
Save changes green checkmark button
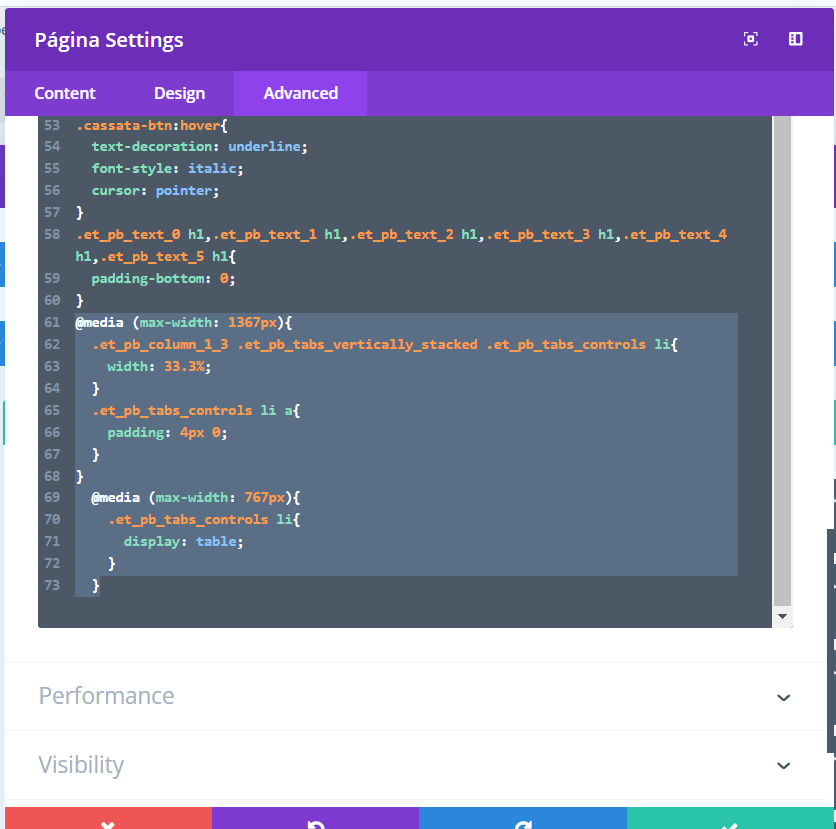click(730, 818)
